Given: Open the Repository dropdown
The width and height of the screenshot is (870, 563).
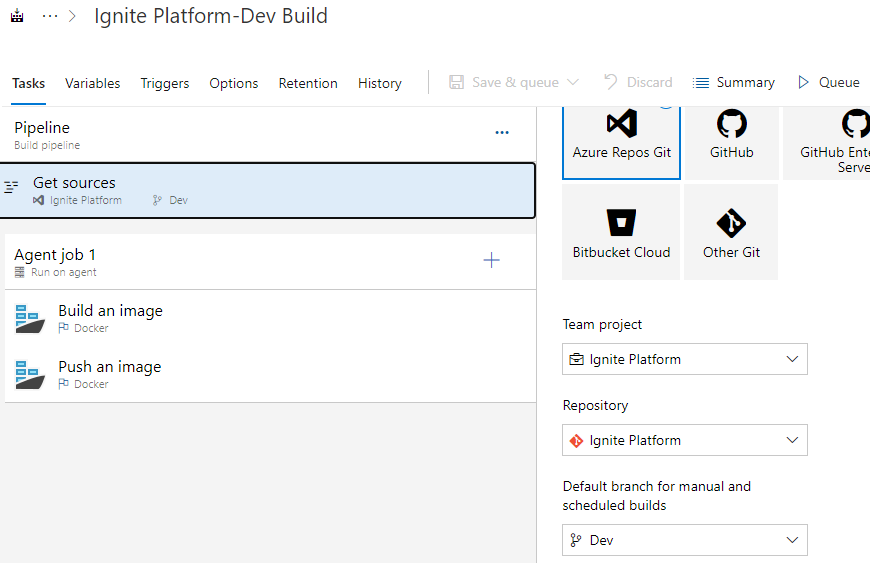Looking at the screenshot, I should click(x=685, y=440).
